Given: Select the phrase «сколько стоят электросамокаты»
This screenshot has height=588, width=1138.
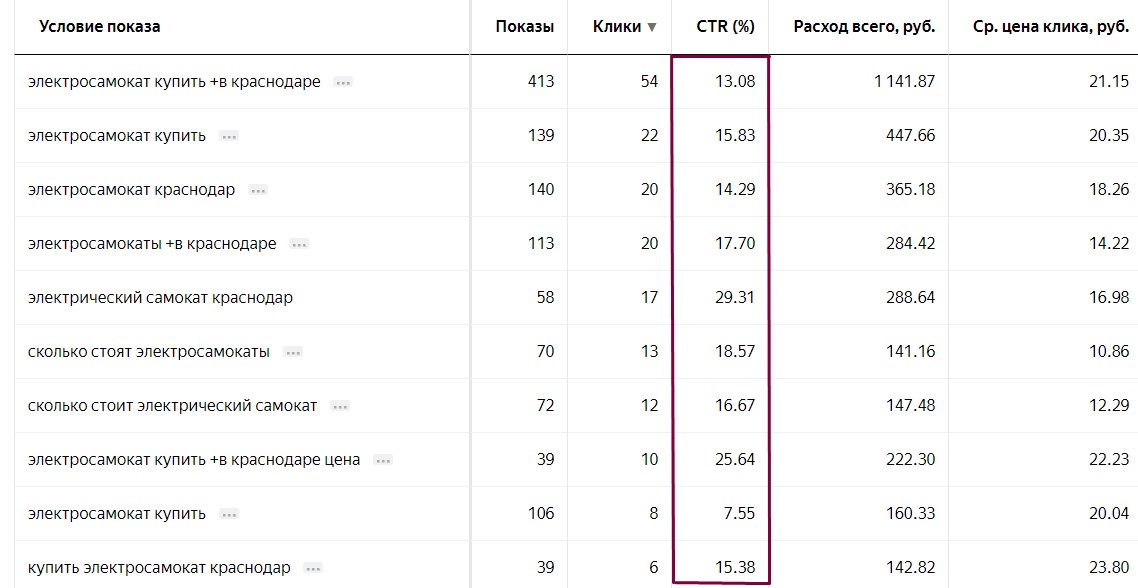Looking at the screenshot, I should click(x=149, y=352).
